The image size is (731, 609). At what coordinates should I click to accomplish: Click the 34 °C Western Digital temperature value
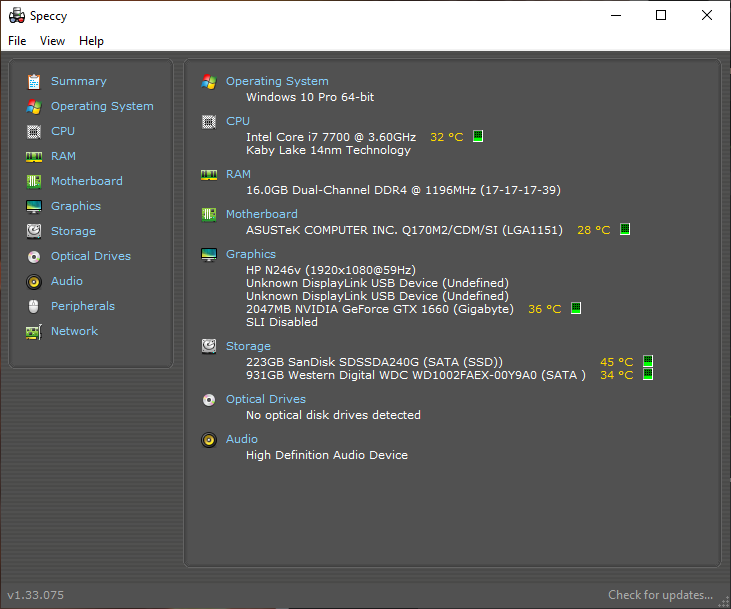(616, 375)
